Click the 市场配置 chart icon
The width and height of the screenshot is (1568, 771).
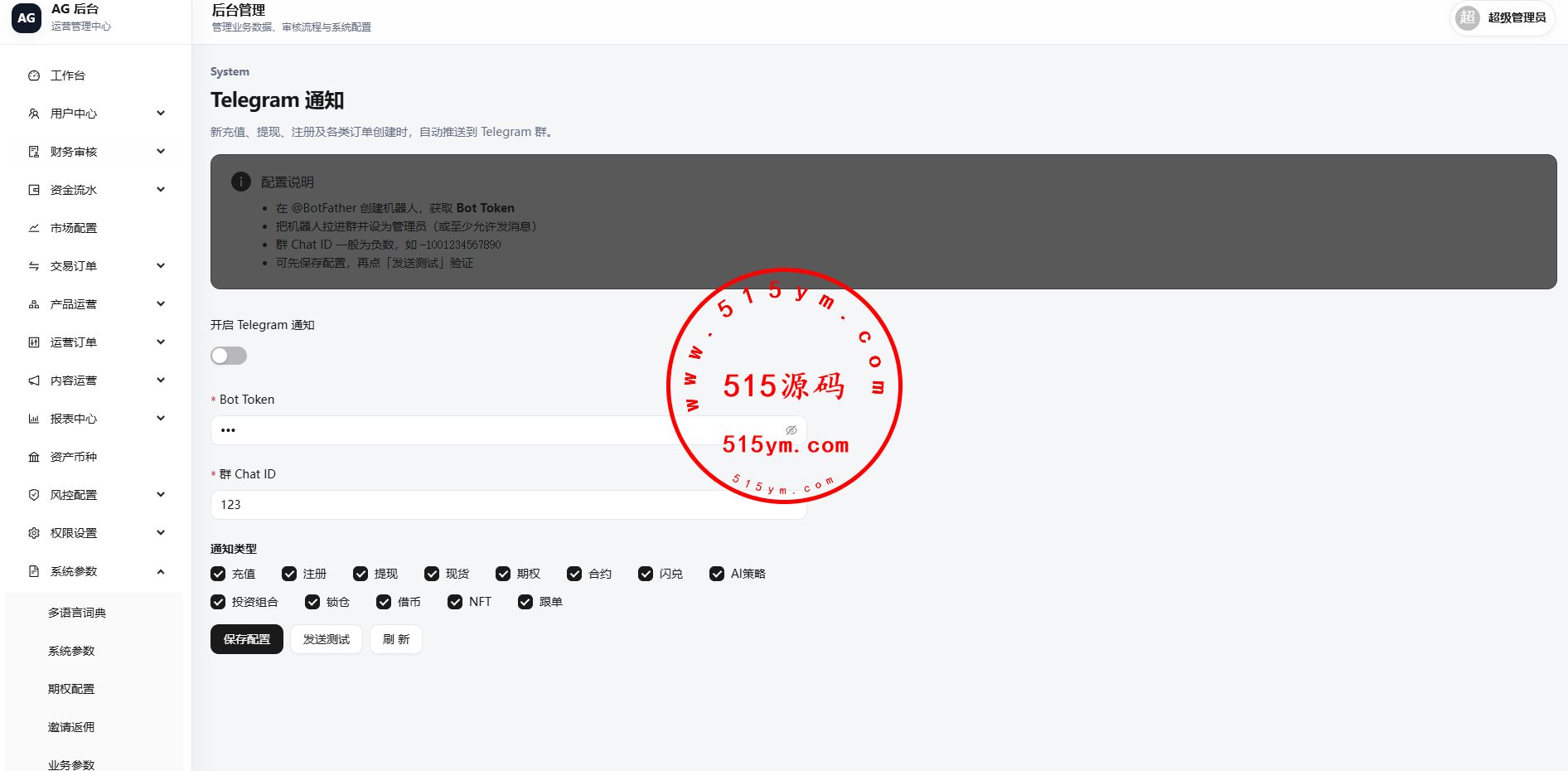coord(34,228)
